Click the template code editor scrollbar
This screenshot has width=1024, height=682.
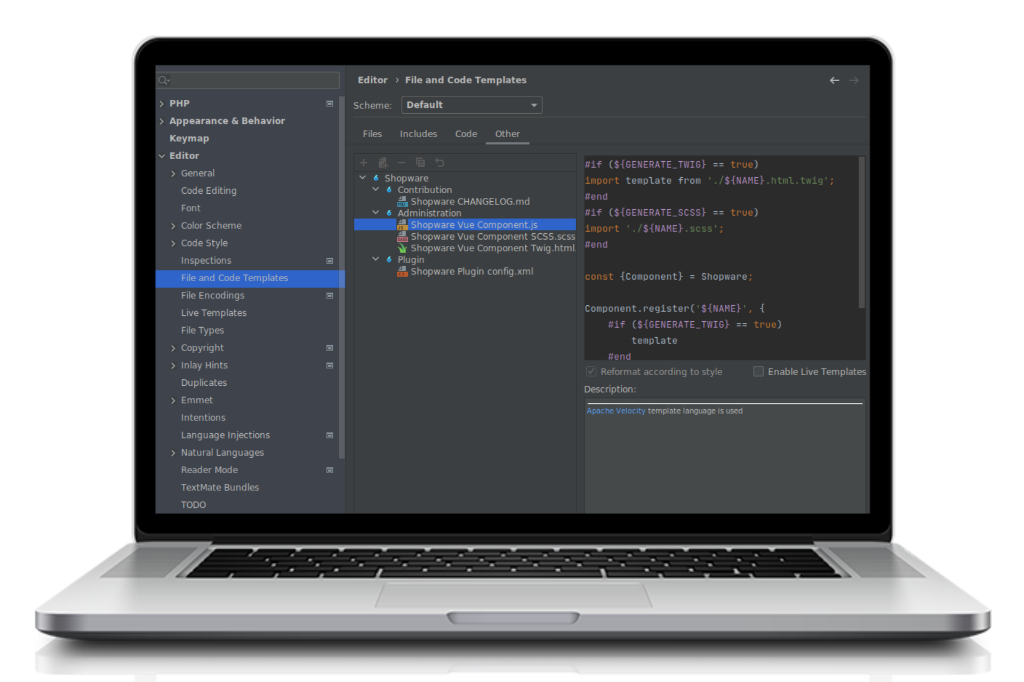(862, 232)
